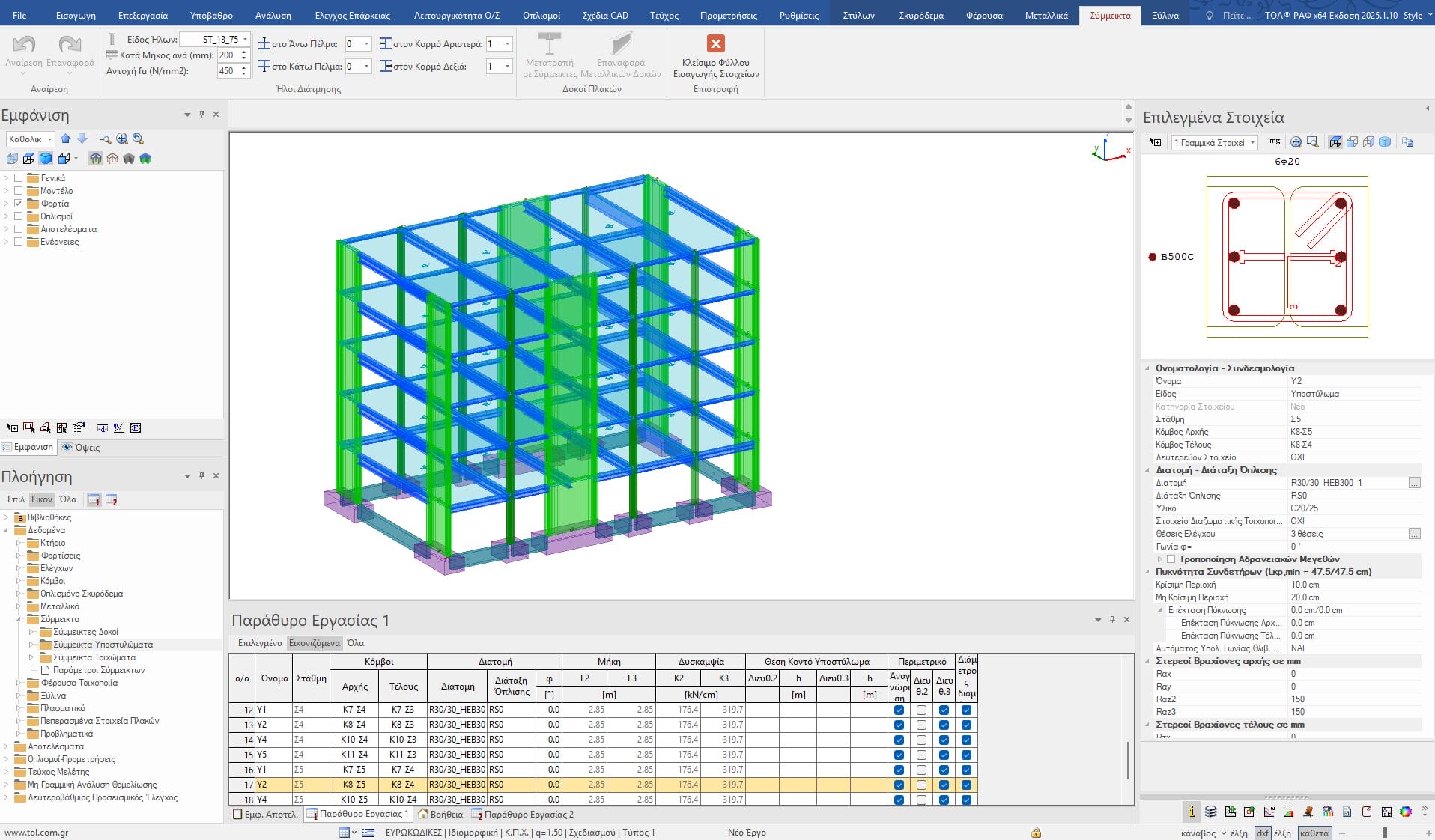Click the zoom window magnifier icon in Εμφάνιση
This screenshot has height=840, width=1435.
[x=105, y=139]
